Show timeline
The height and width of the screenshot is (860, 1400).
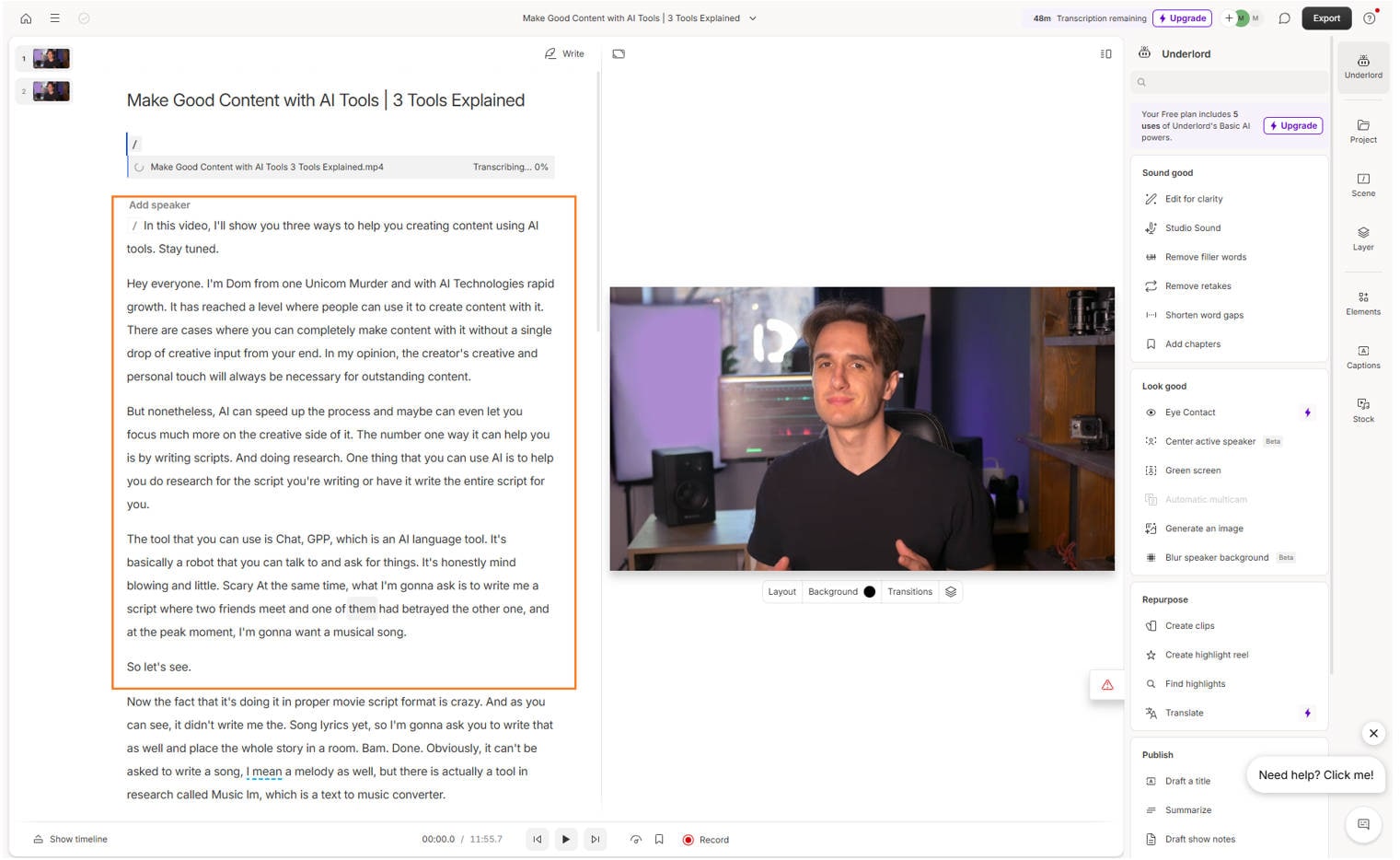coord(71,840)
